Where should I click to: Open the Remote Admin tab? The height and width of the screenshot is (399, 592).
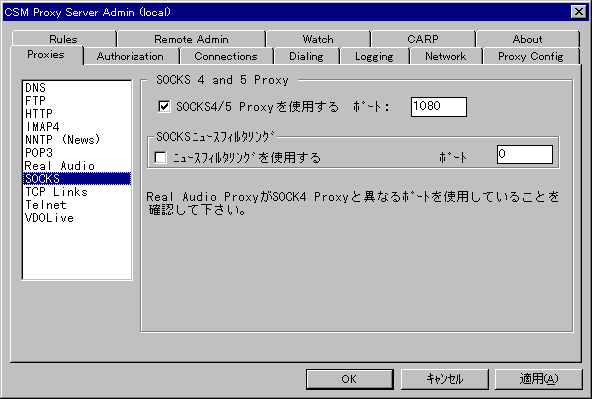pyautogui.click(x=191, y=39)
